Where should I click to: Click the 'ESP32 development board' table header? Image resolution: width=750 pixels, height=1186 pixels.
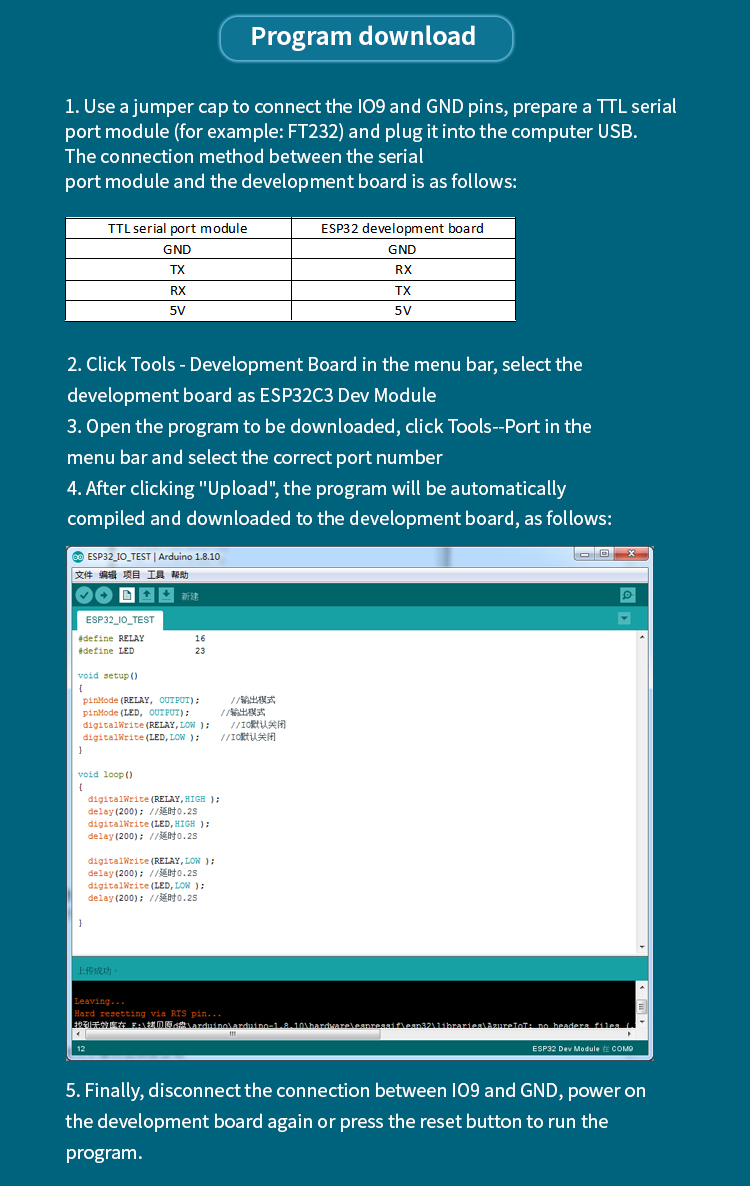point(402,228)
